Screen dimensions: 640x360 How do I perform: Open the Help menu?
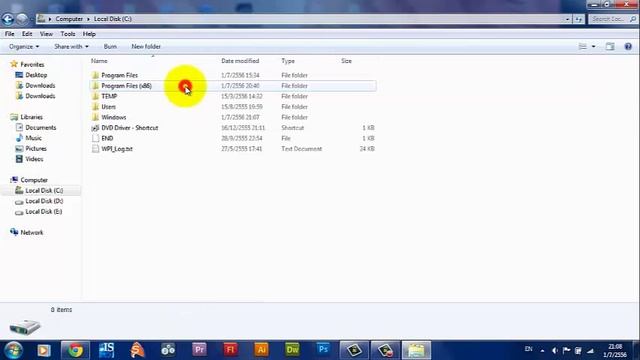[89, 34]
